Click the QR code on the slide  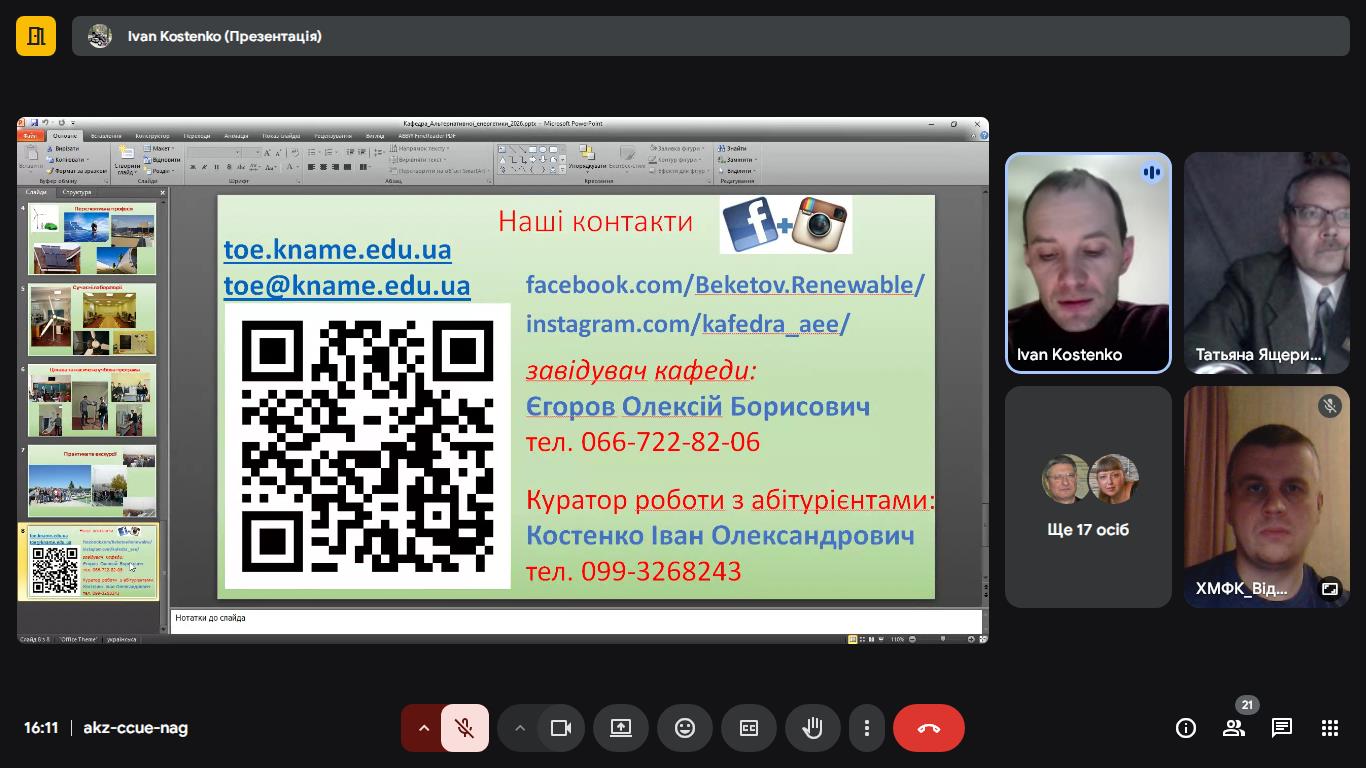coord(368,446)
